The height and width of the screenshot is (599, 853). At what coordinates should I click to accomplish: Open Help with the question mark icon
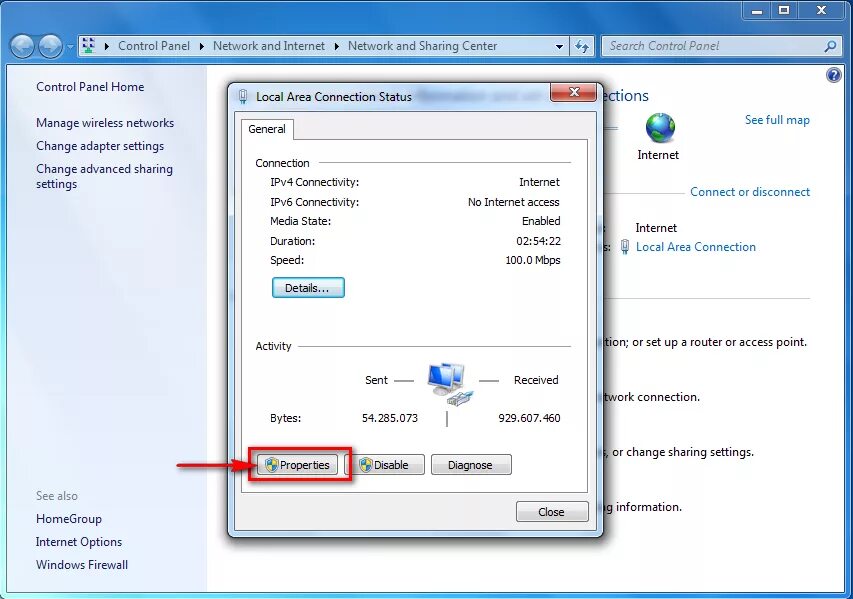point(833,75)
